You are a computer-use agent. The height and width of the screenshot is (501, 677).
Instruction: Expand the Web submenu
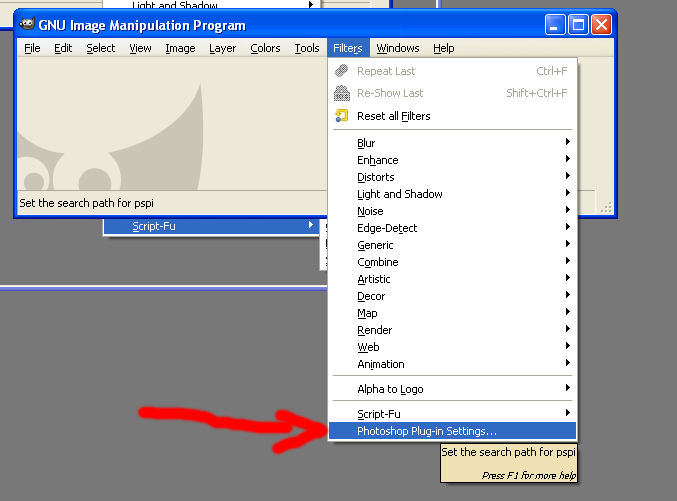[x=452, y=347]
